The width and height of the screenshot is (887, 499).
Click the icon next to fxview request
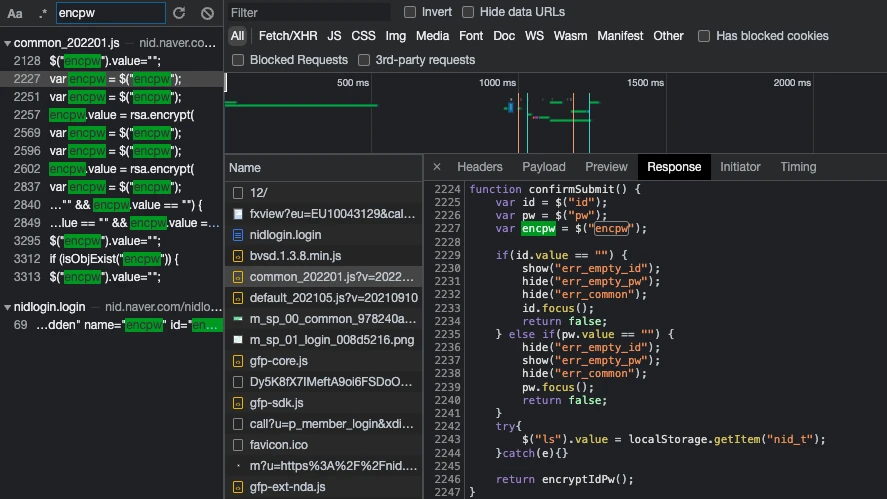point(238,214)
